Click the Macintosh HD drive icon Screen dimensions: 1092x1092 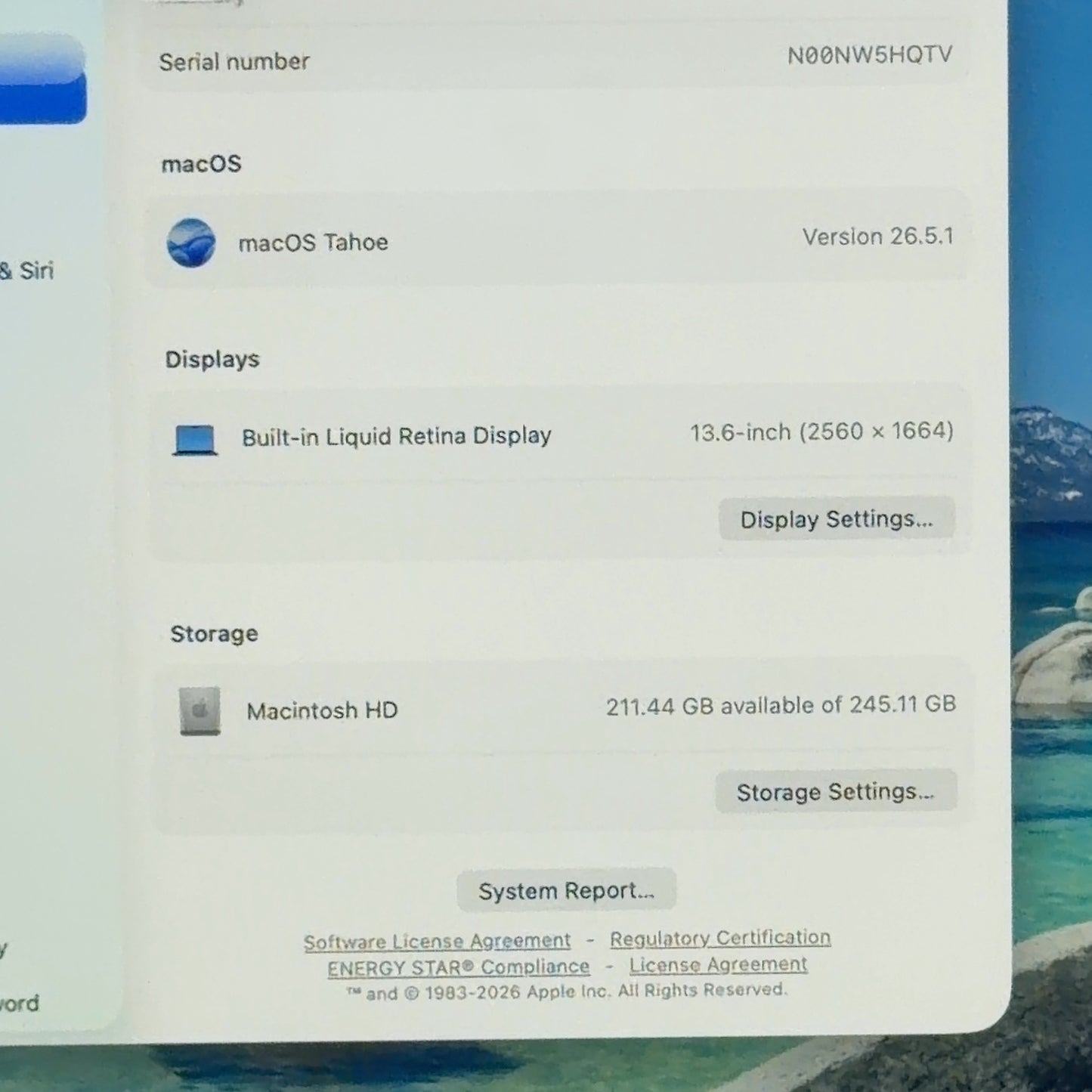coord(200,710)
